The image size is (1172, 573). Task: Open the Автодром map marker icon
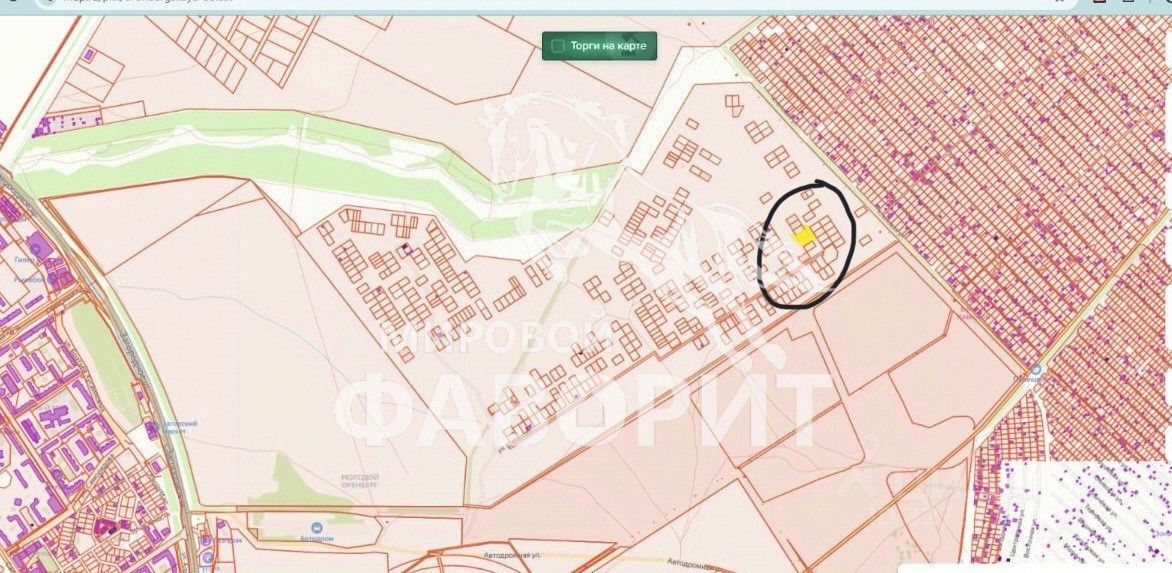[317, 527]
